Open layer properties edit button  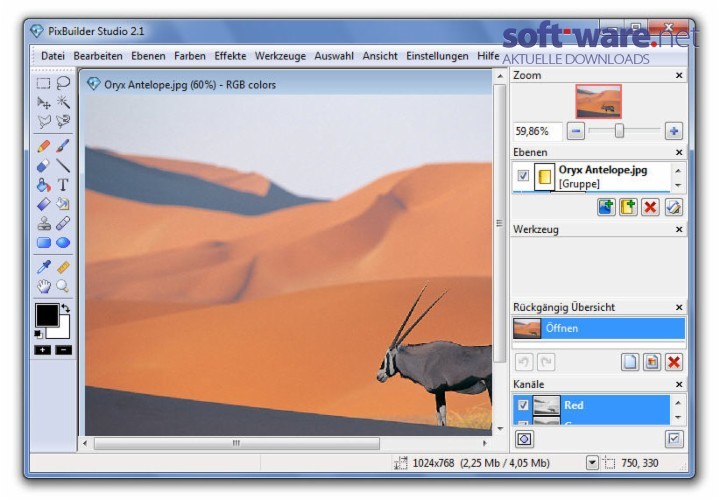tap(673, 207)
